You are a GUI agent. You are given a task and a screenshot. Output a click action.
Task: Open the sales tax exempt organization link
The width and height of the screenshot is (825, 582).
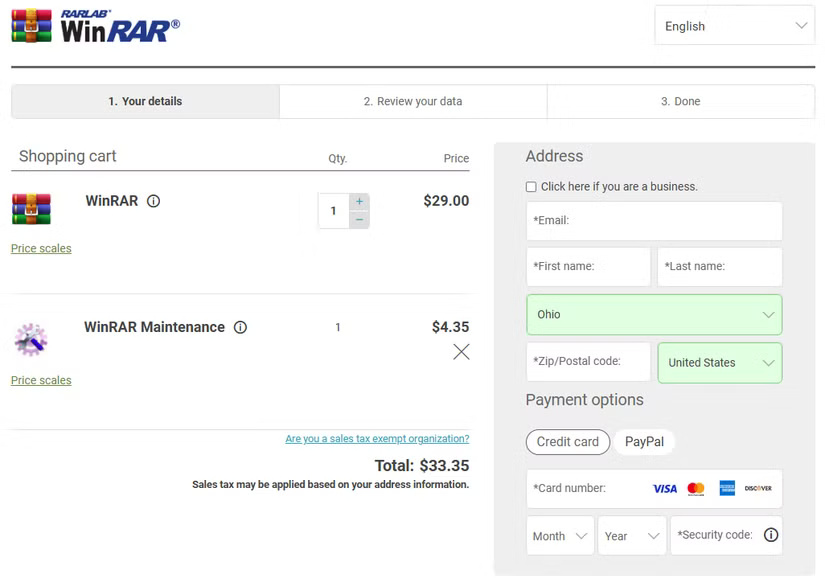click(x=375, y=438)
